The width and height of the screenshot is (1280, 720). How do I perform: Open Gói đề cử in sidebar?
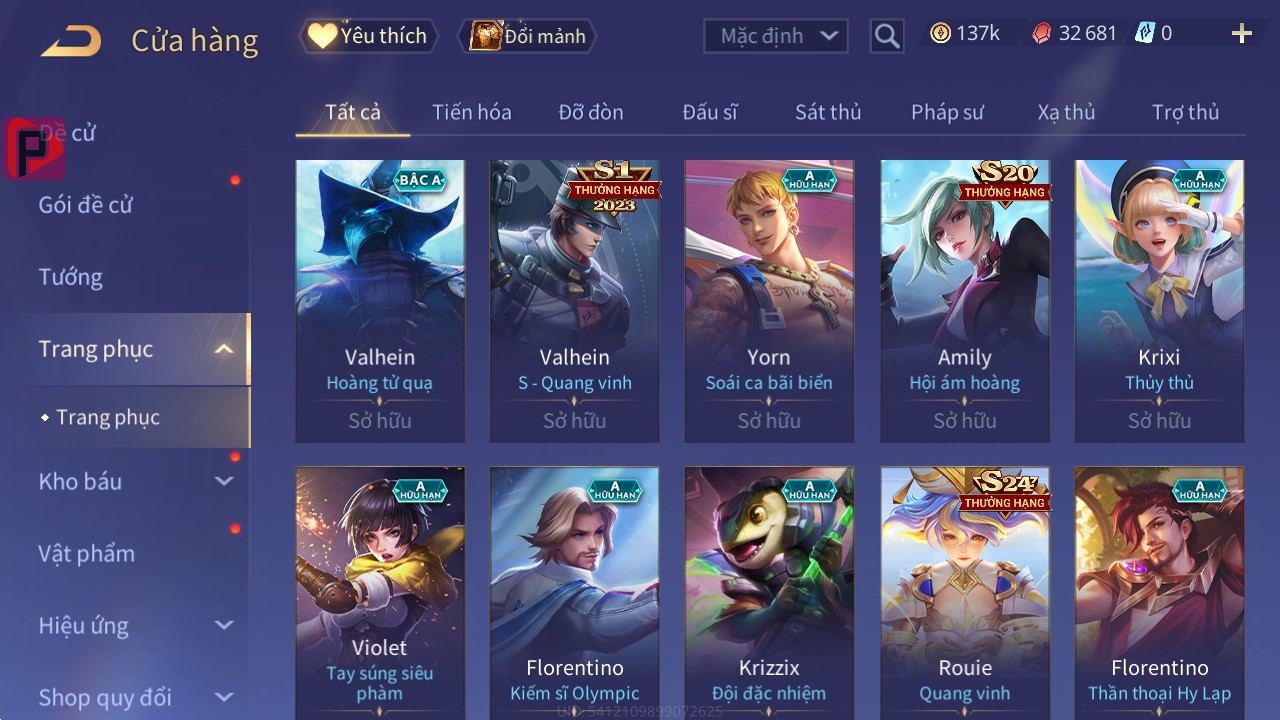point(85,205)
